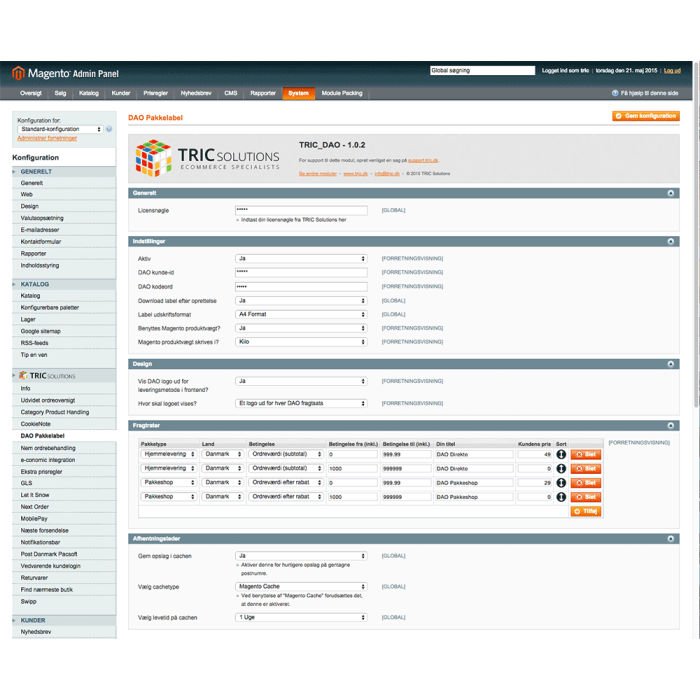Click 'Administrer forretninger' link

pyautogui.click(x=47, y=138)
